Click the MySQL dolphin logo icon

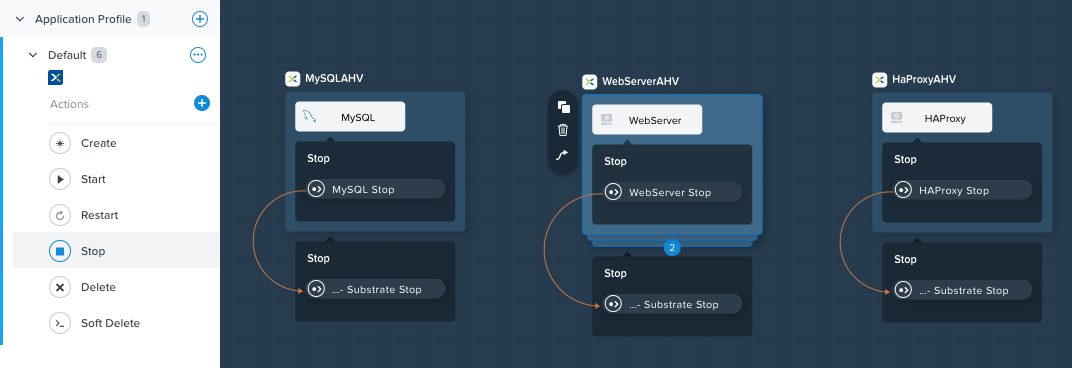coord(310,117)
